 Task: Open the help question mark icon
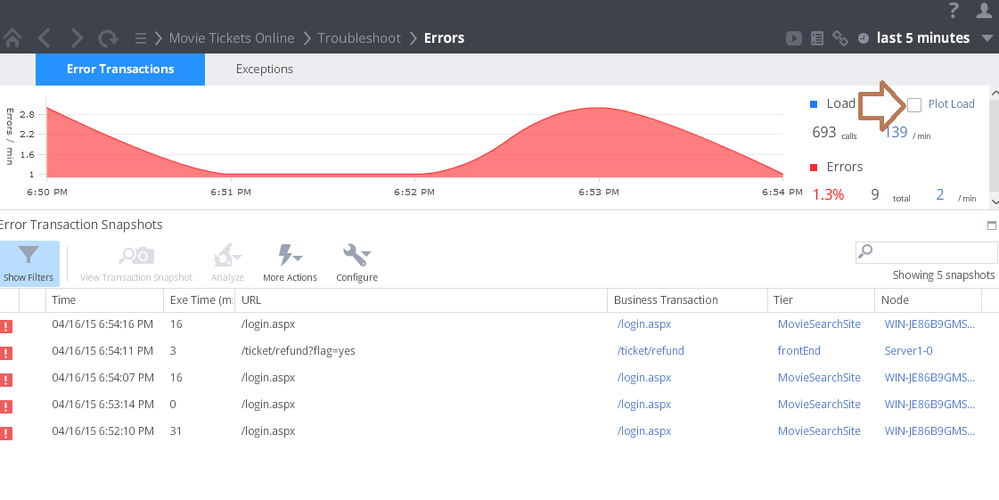(x=954, y=10)
